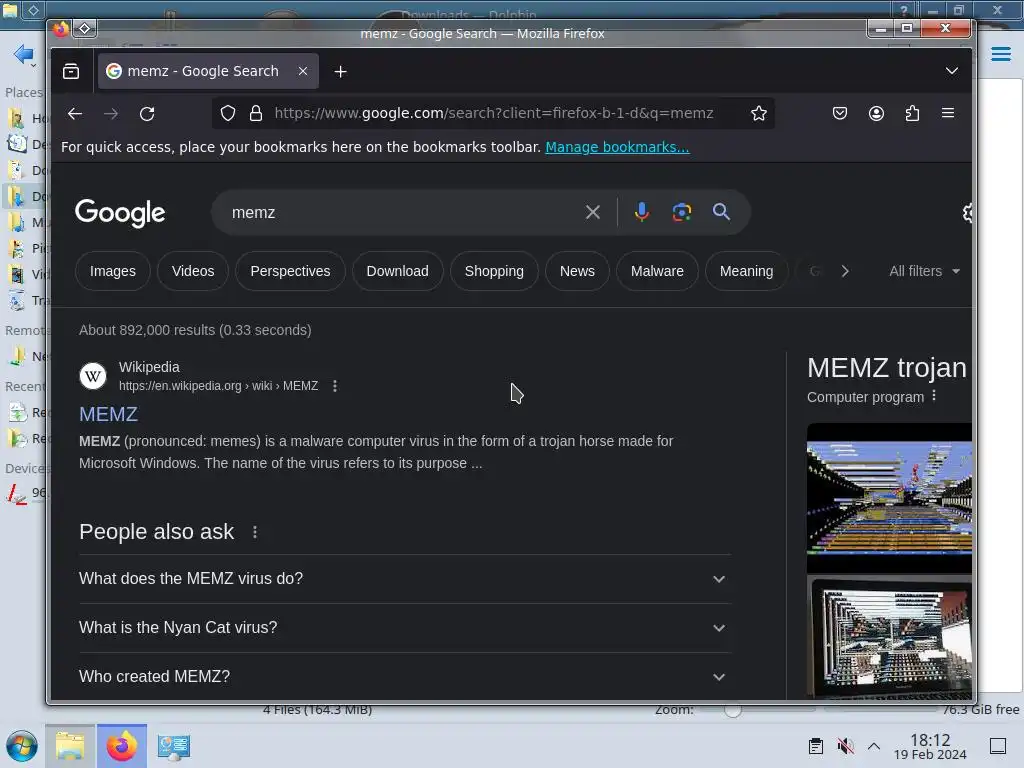
Task: Open the Save to Pocket icon
Action: [x=840, y=114]
